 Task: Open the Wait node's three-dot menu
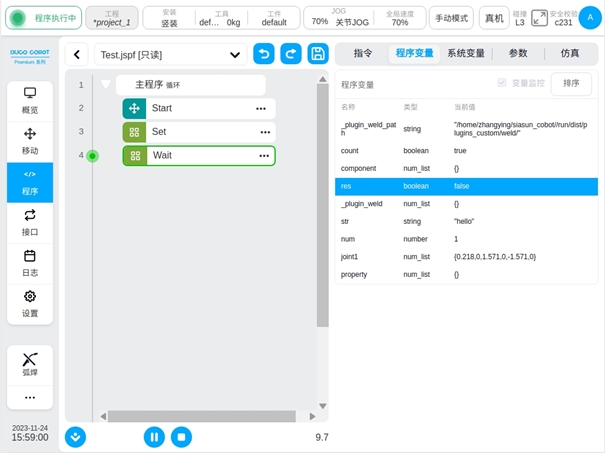264,156
